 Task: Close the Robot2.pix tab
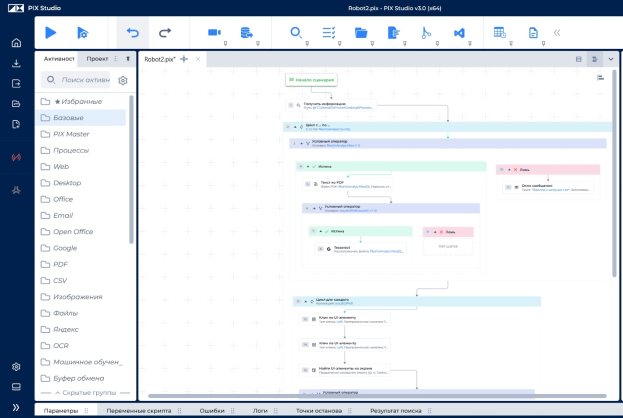pos(198,59)
